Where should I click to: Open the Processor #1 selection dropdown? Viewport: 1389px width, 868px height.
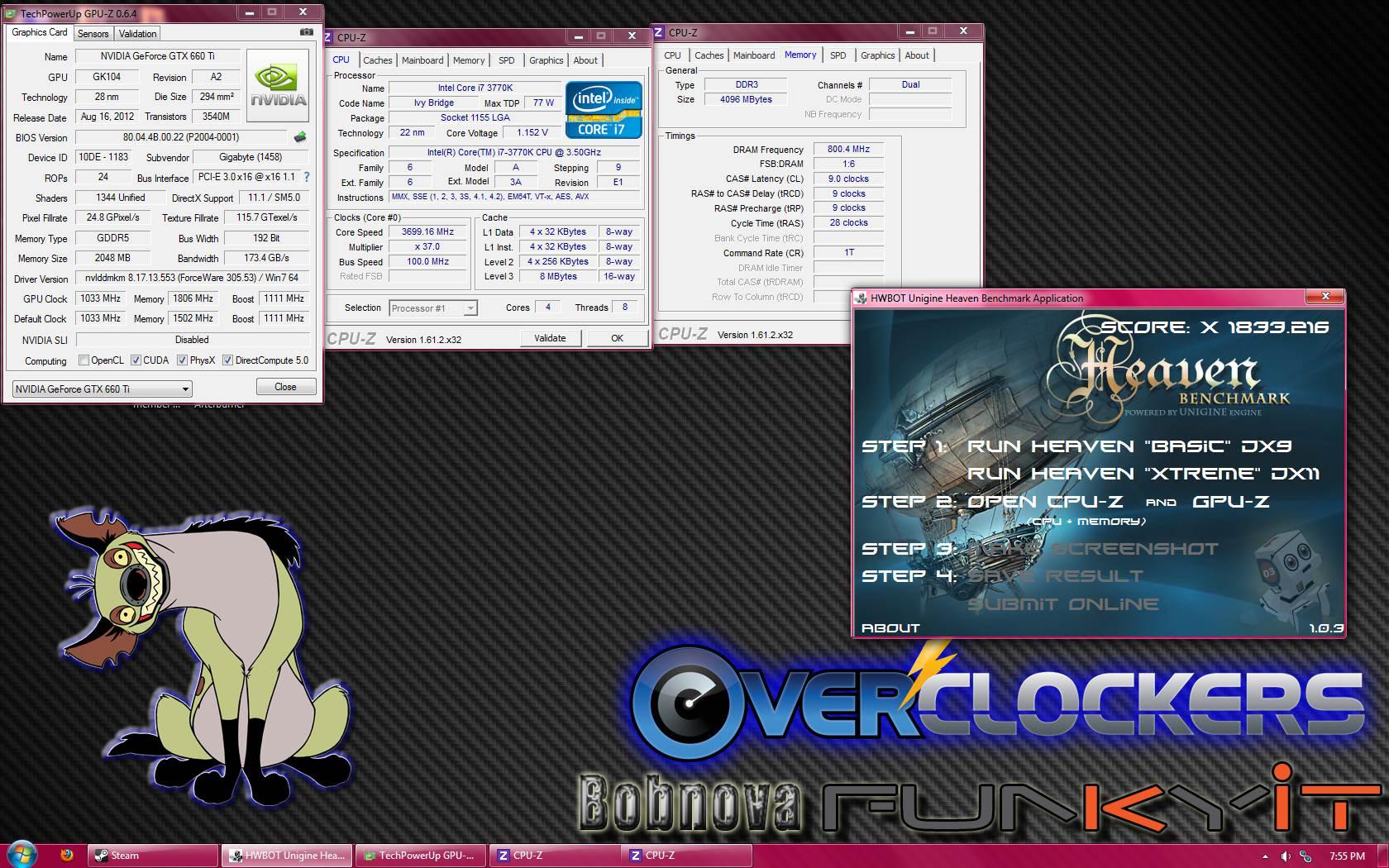coord(432,308)
